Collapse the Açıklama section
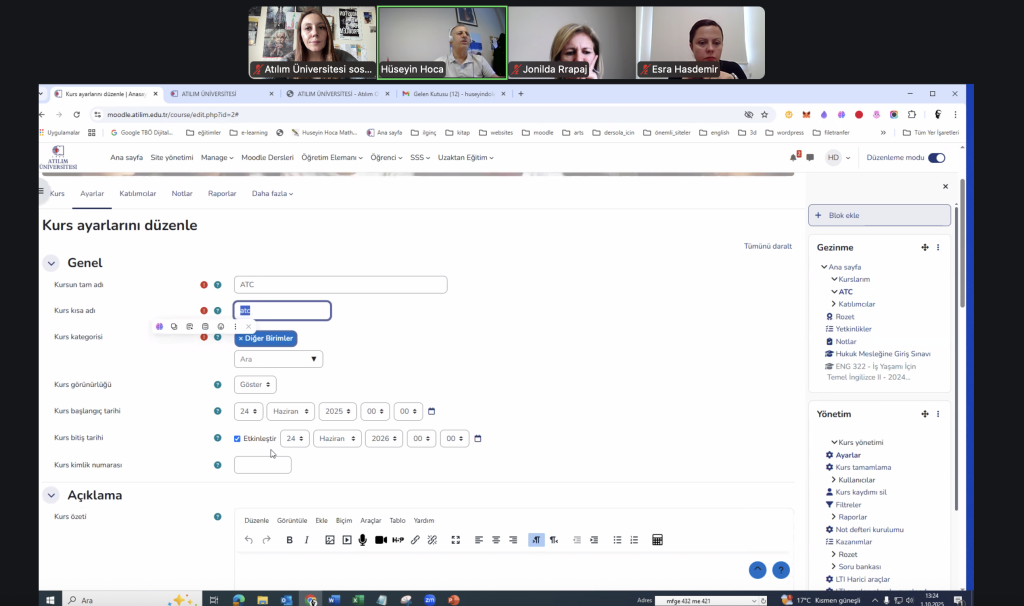Image resolution: width=1024 pixels, height=606 pixels. click(51, 495)
